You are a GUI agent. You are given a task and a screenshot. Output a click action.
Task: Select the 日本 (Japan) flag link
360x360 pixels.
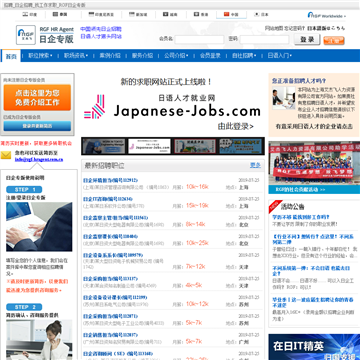pyautogui.click(x=262, y=15)
